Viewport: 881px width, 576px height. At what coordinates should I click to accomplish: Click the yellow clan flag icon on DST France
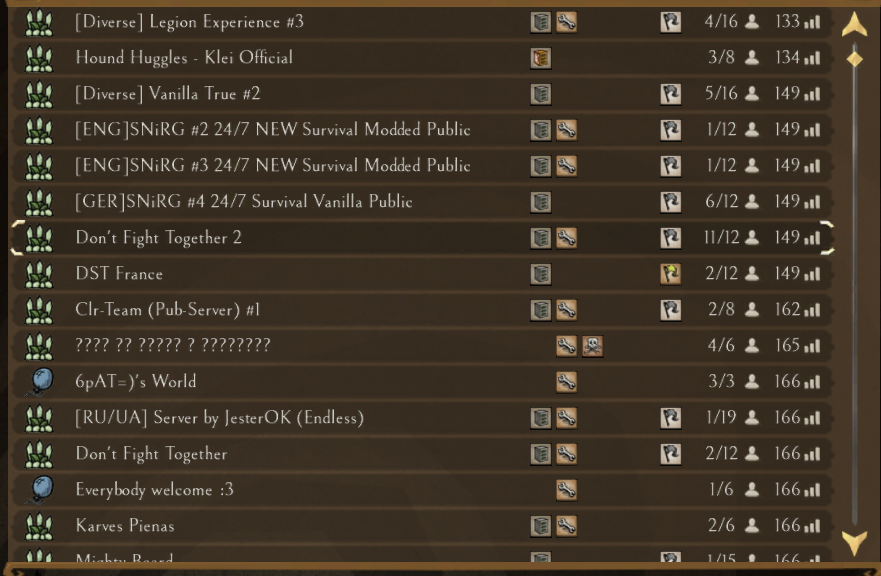[x=670, y=274]
